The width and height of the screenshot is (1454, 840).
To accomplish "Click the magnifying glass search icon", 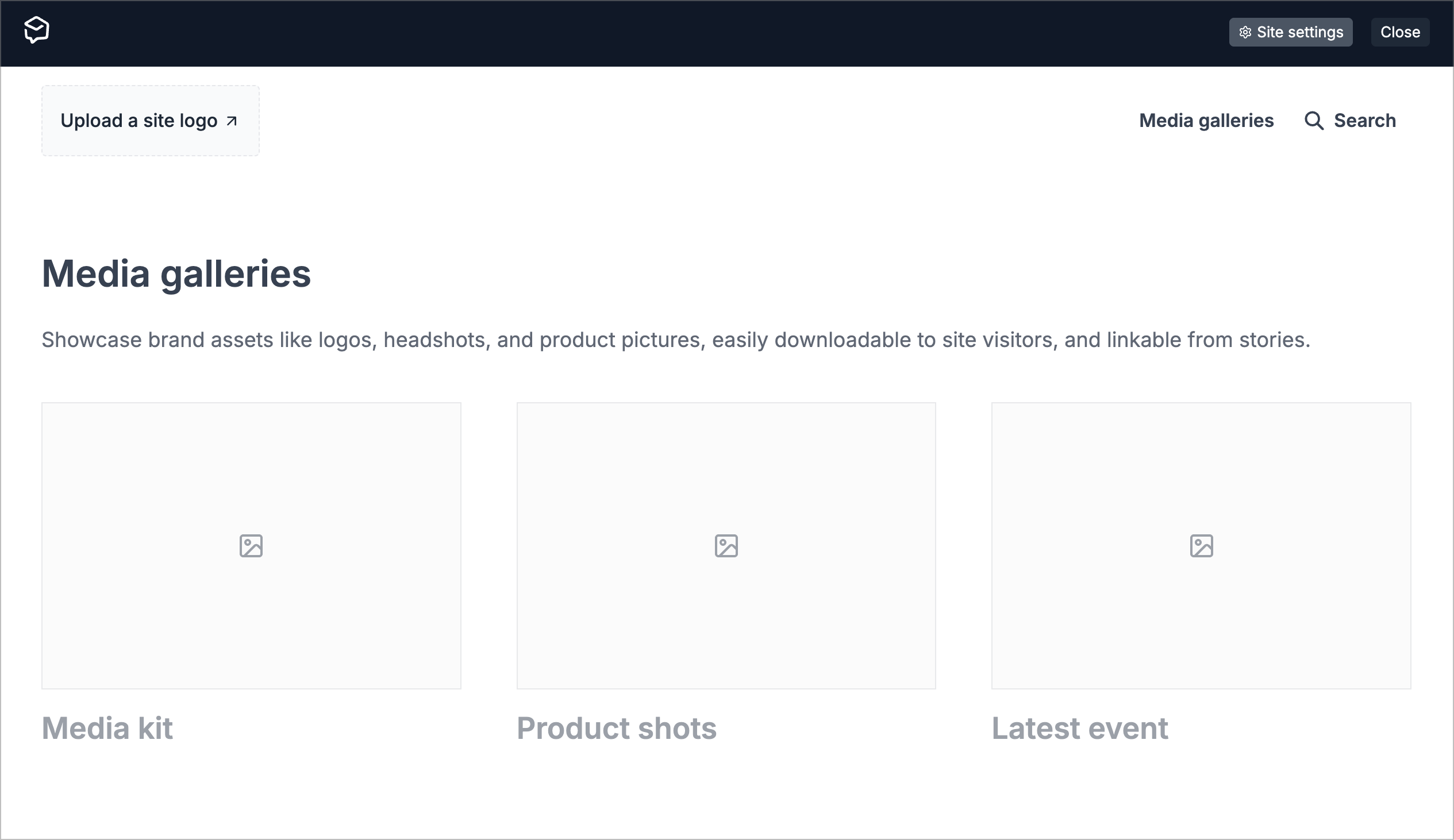I will point(1314,121).
